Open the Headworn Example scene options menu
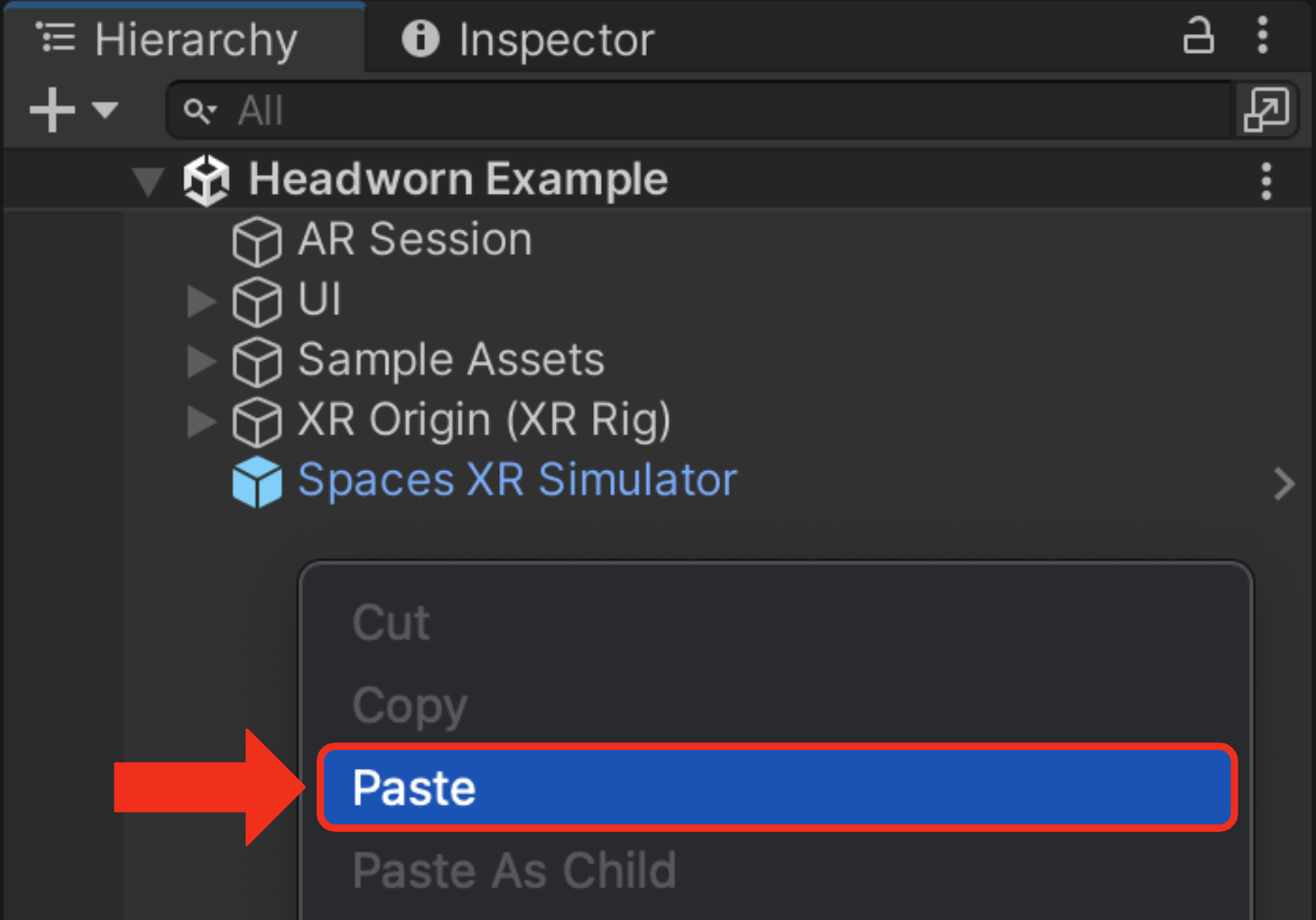Image resolution: width=1316 pixels, height=920 pixels. click(x=1266, y=182)
